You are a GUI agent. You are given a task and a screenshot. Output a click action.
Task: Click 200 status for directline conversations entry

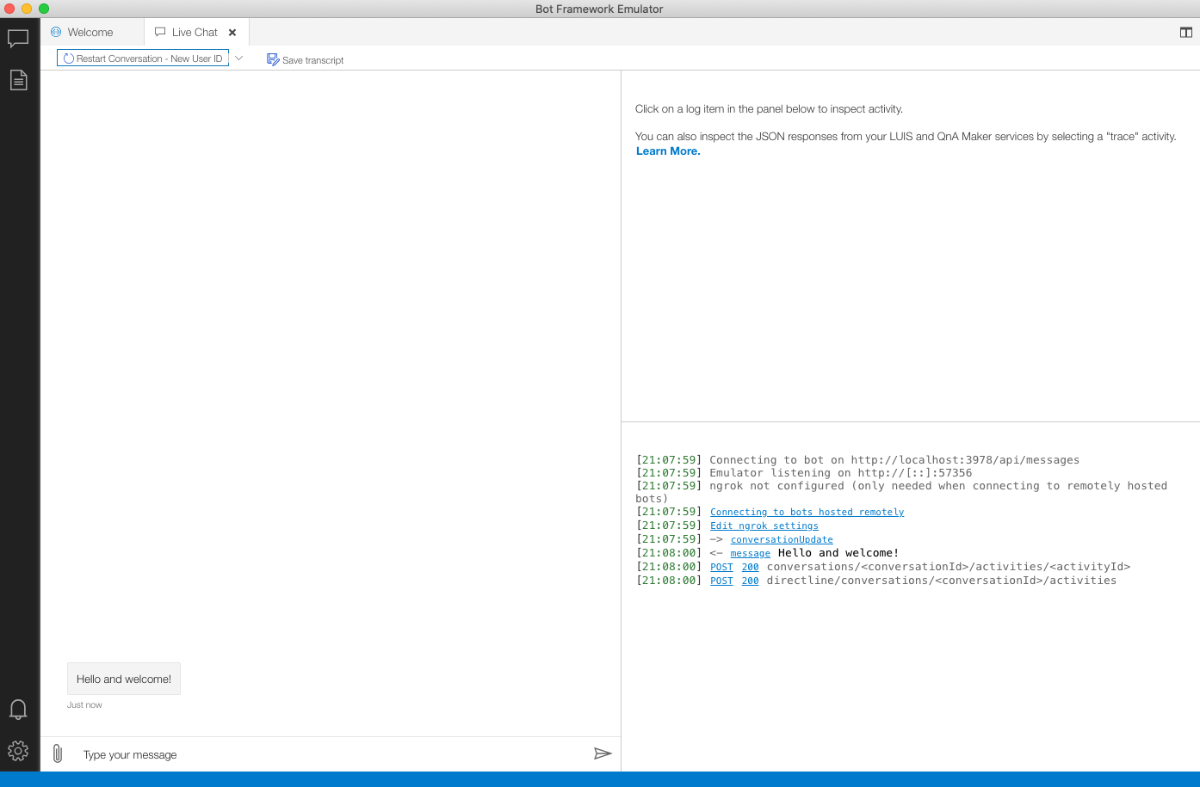750,581
